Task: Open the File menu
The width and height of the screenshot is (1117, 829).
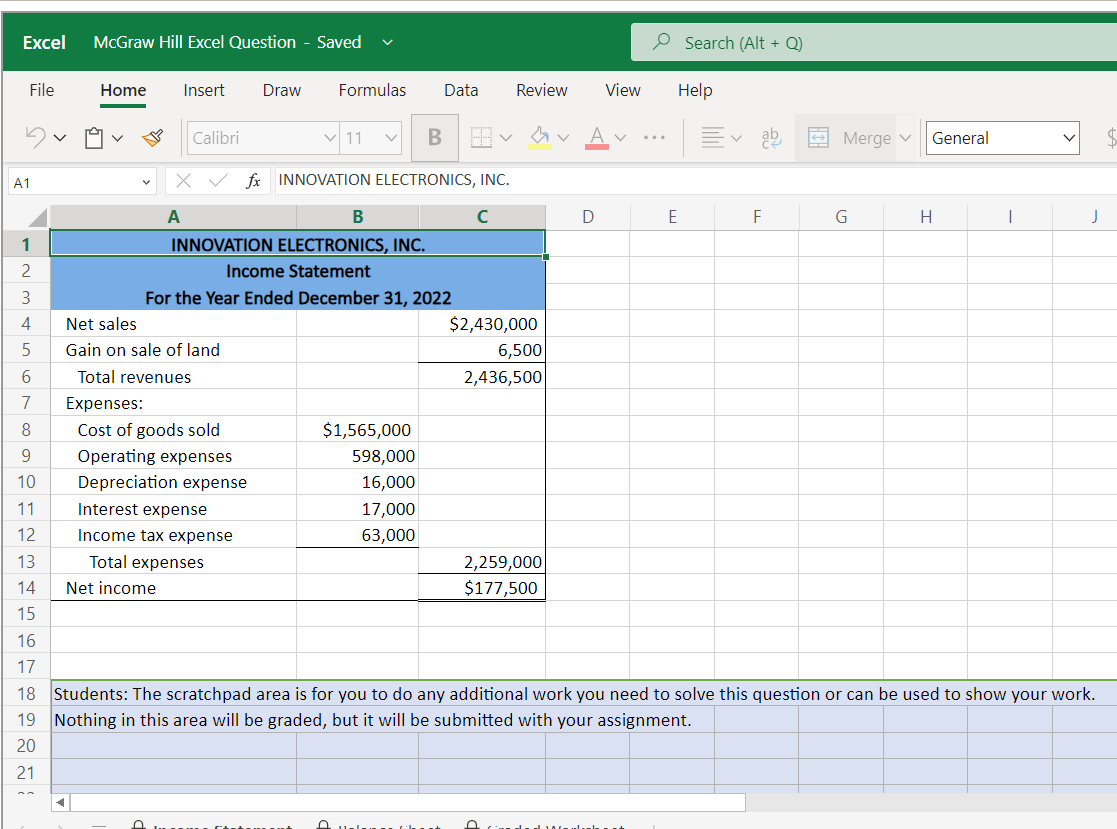Action: click(x=42, y=90)
